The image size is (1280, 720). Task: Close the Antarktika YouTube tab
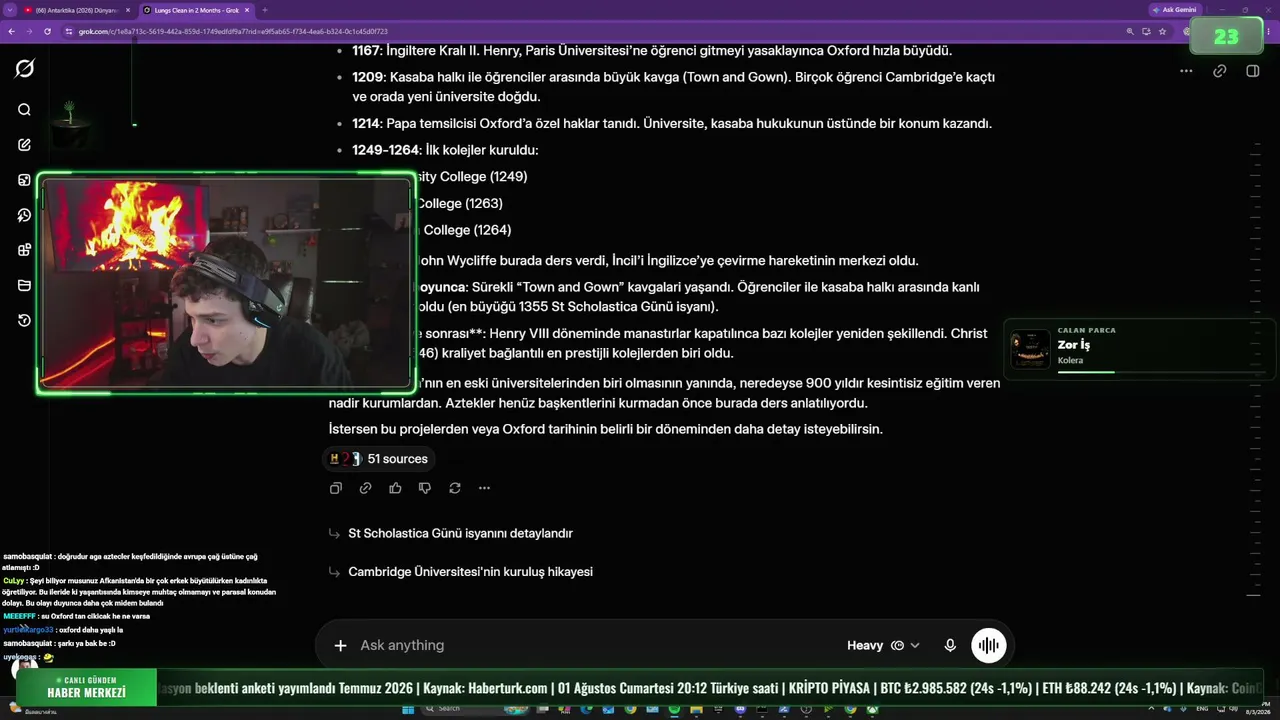click(127, 10)
